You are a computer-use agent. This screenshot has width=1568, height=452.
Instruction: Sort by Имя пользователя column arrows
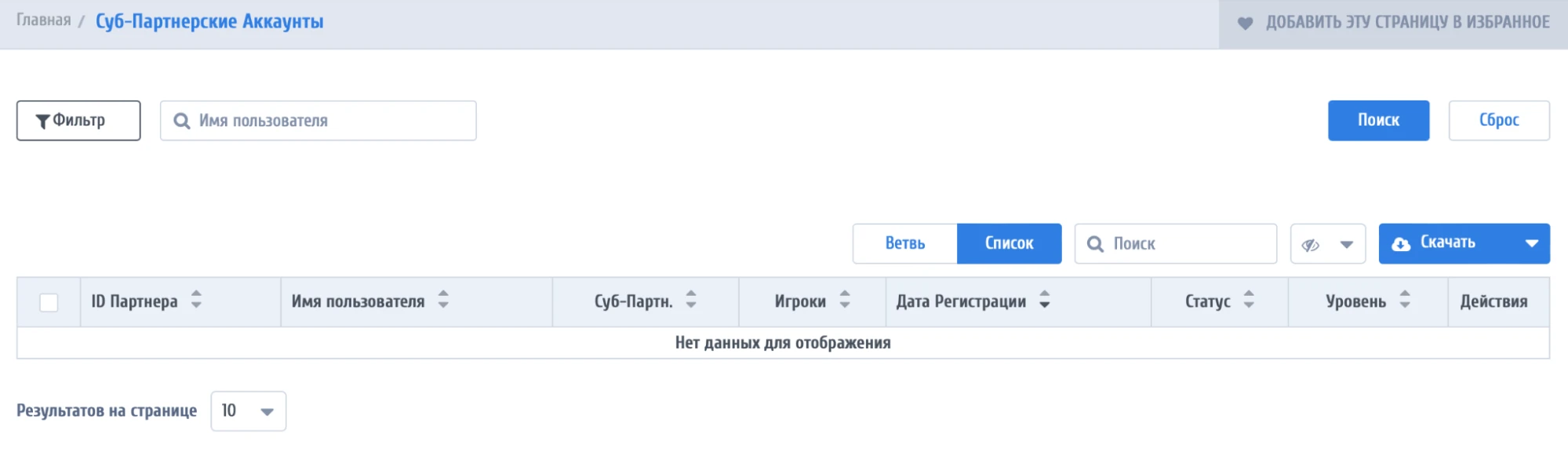[443, 300]
